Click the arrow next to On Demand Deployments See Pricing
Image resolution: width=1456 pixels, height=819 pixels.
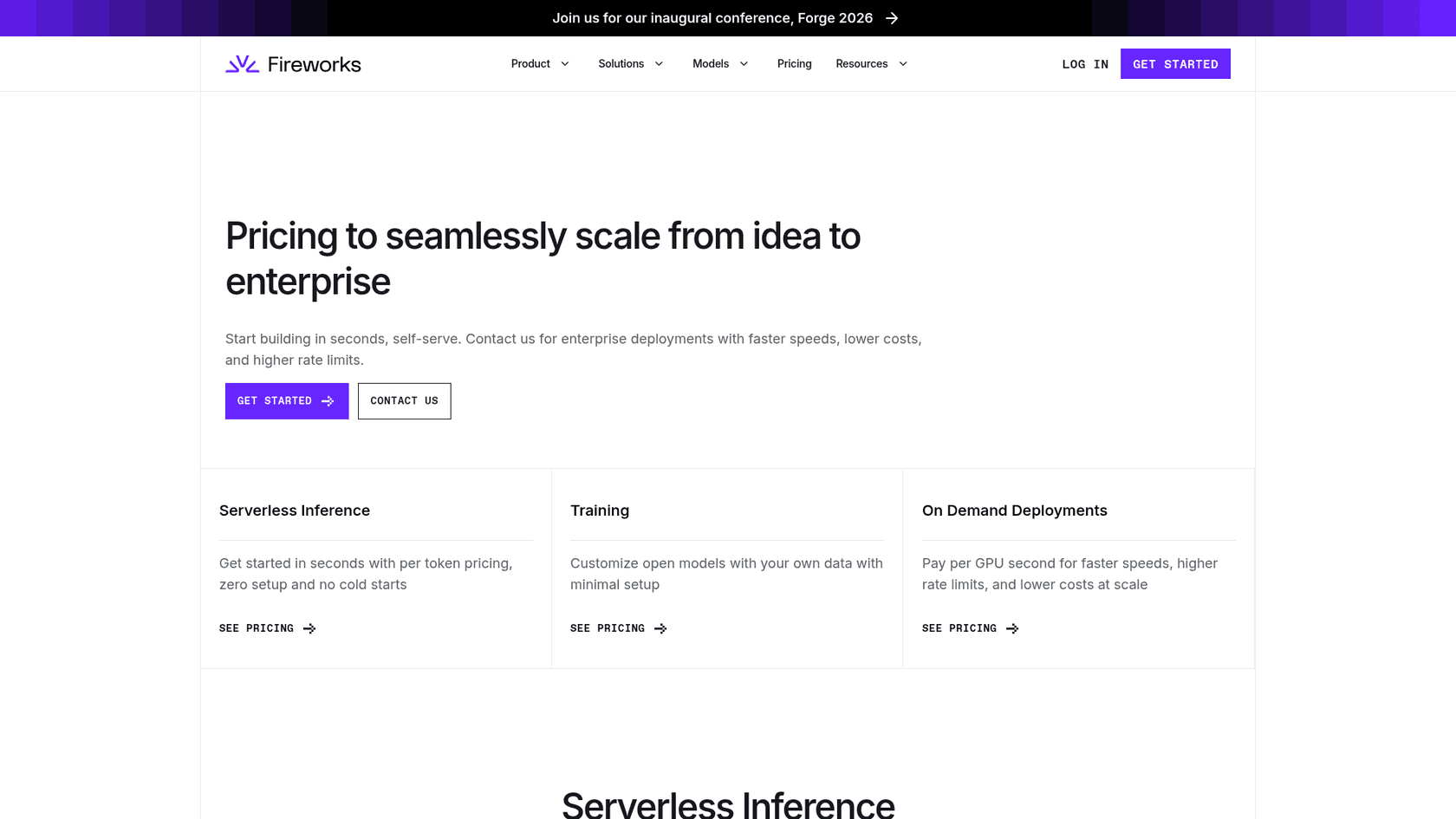click(1012, 628)
